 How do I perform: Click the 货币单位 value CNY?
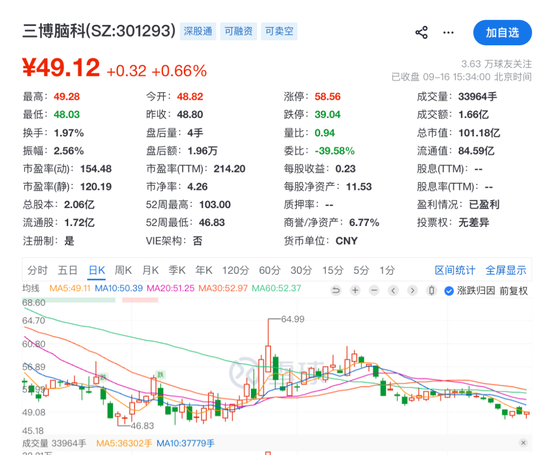347,241
